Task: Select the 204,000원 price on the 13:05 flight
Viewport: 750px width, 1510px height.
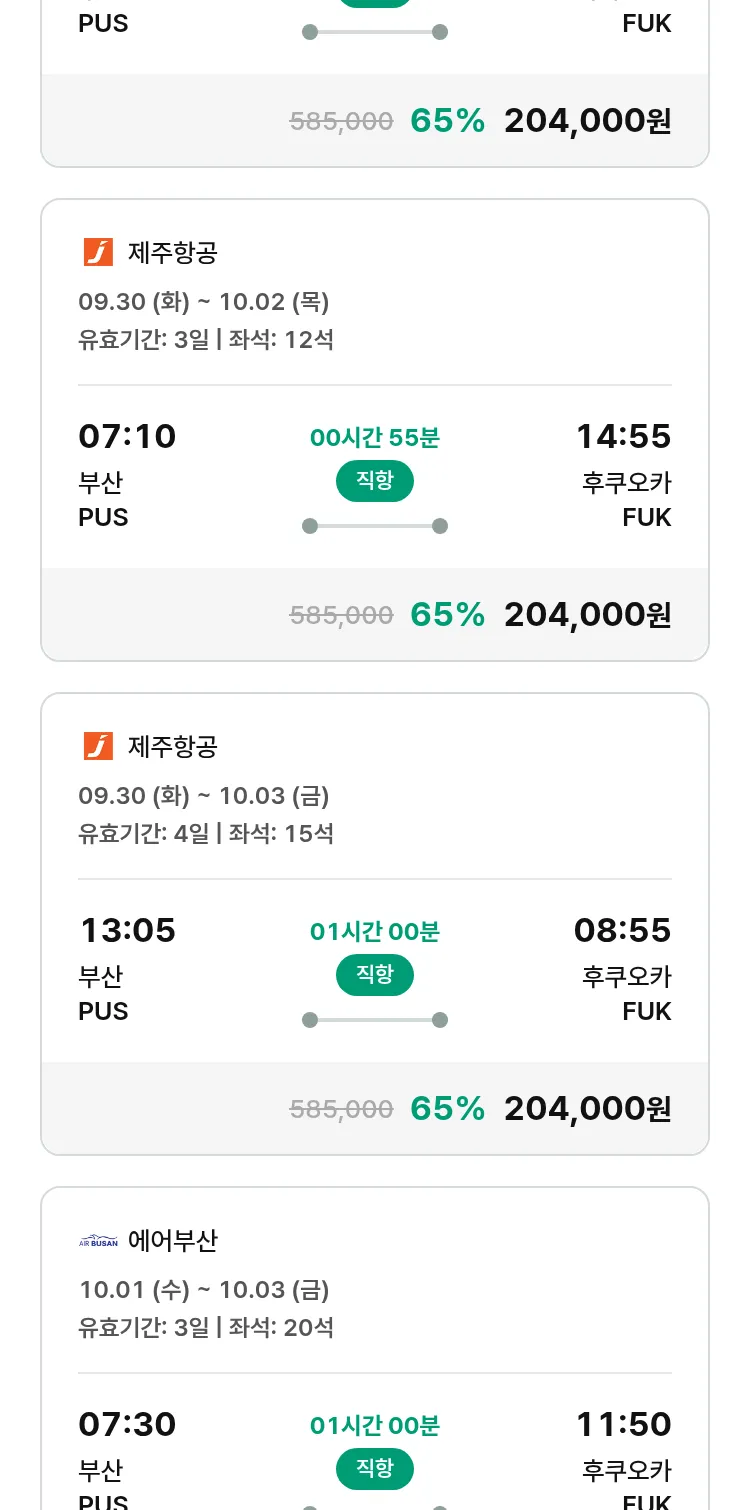Action: (x=587, y=1108)
